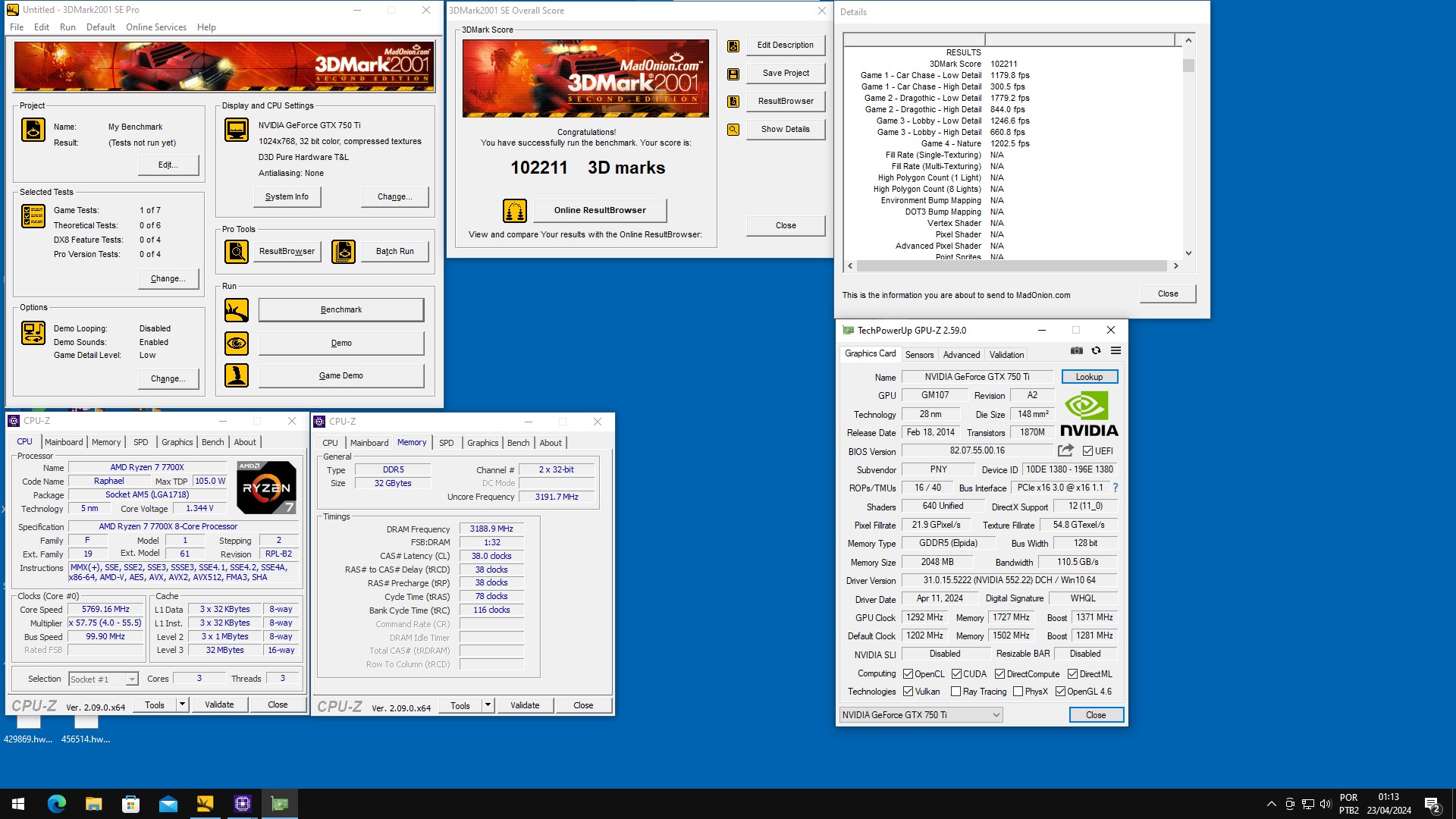1456x819 pixels.
Task: Switch to the Sensors tab in GPU-Z
Action: coord(919,355)
